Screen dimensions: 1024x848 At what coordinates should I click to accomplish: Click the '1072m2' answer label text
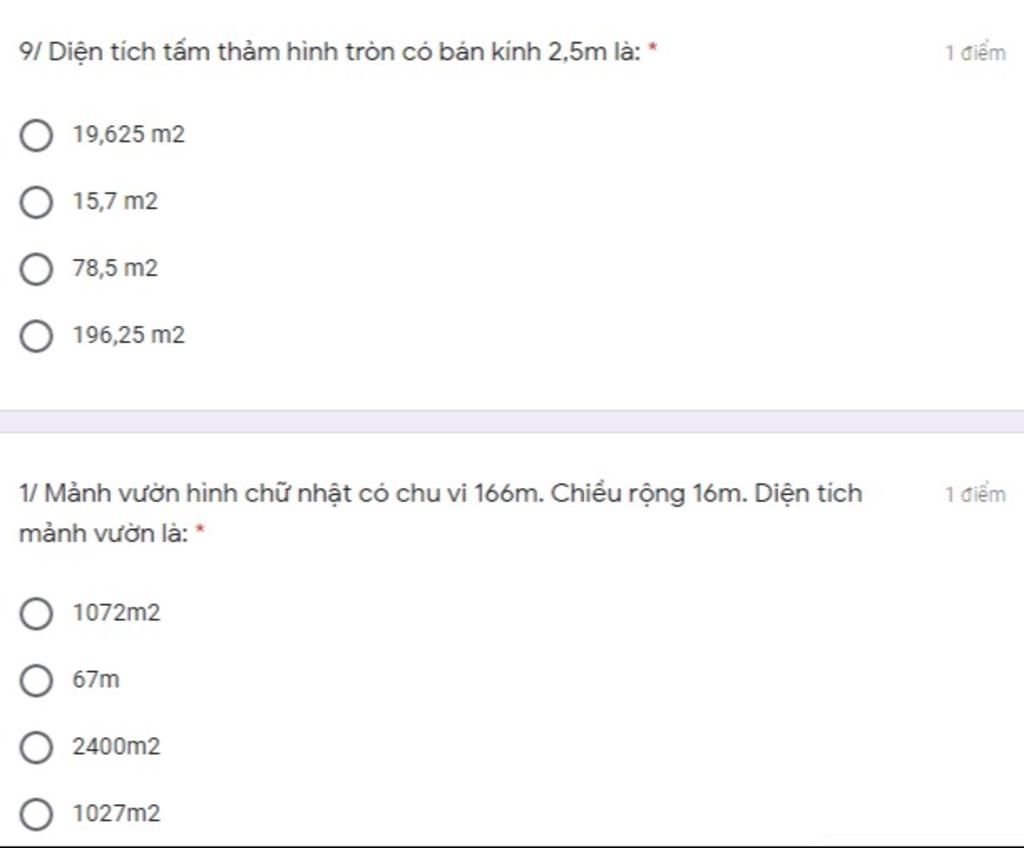[x=116, y=612]
